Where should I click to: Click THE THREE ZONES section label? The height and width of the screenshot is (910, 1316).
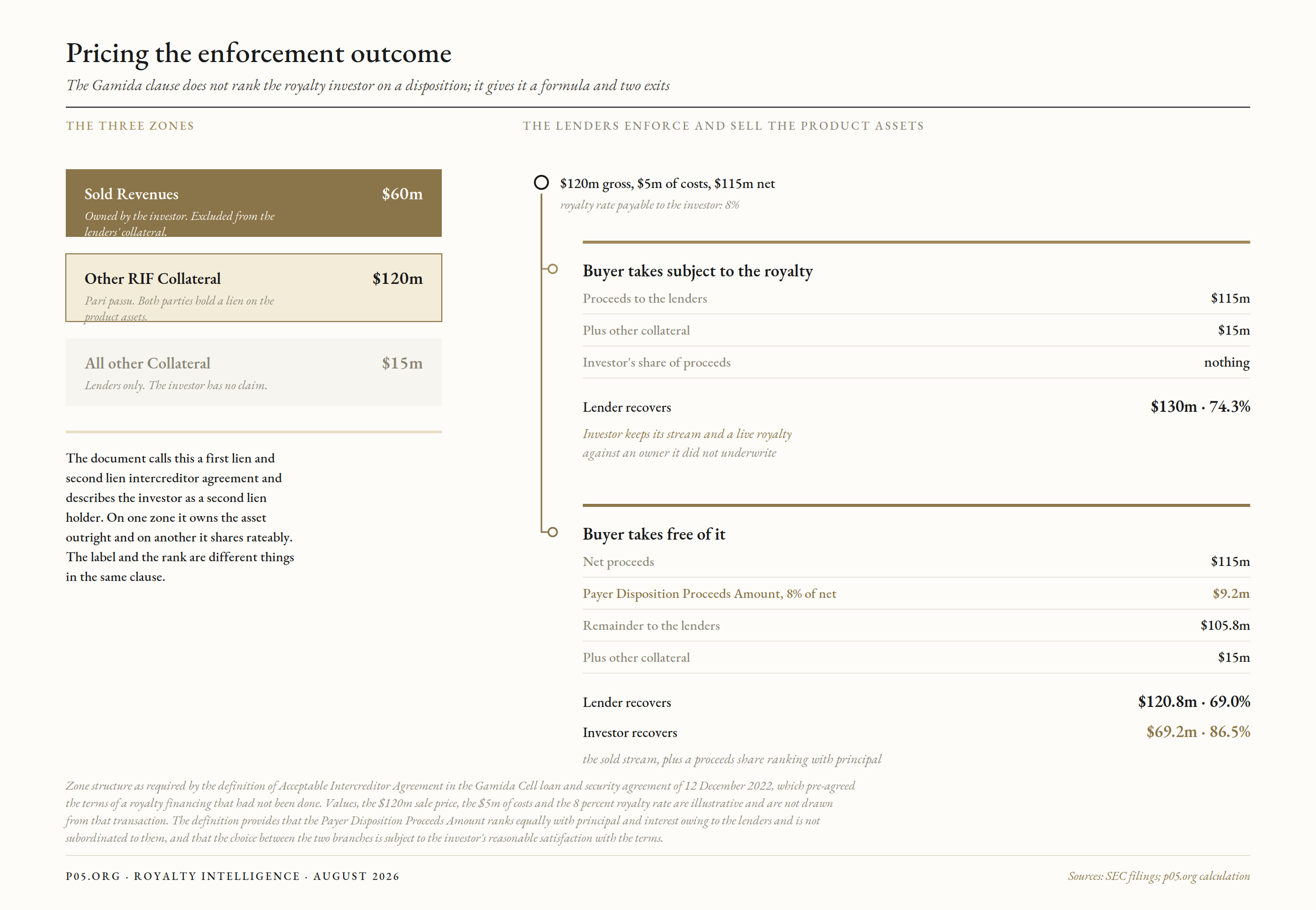(130, 126)
